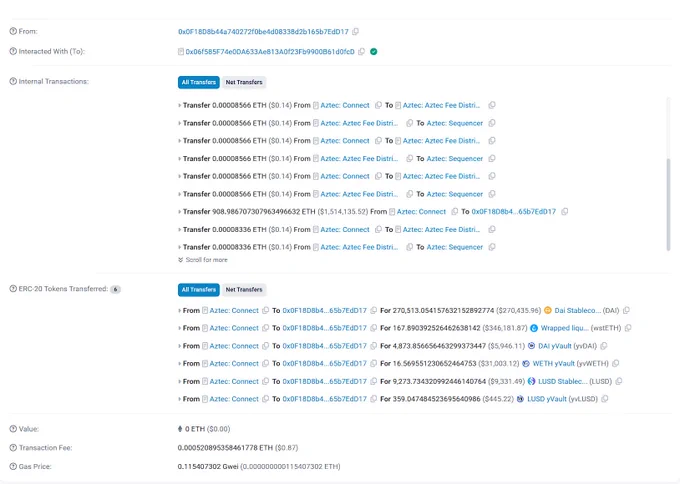
Task: Click the contract icon beside the Interacted With address
Action: coord(181,52)
